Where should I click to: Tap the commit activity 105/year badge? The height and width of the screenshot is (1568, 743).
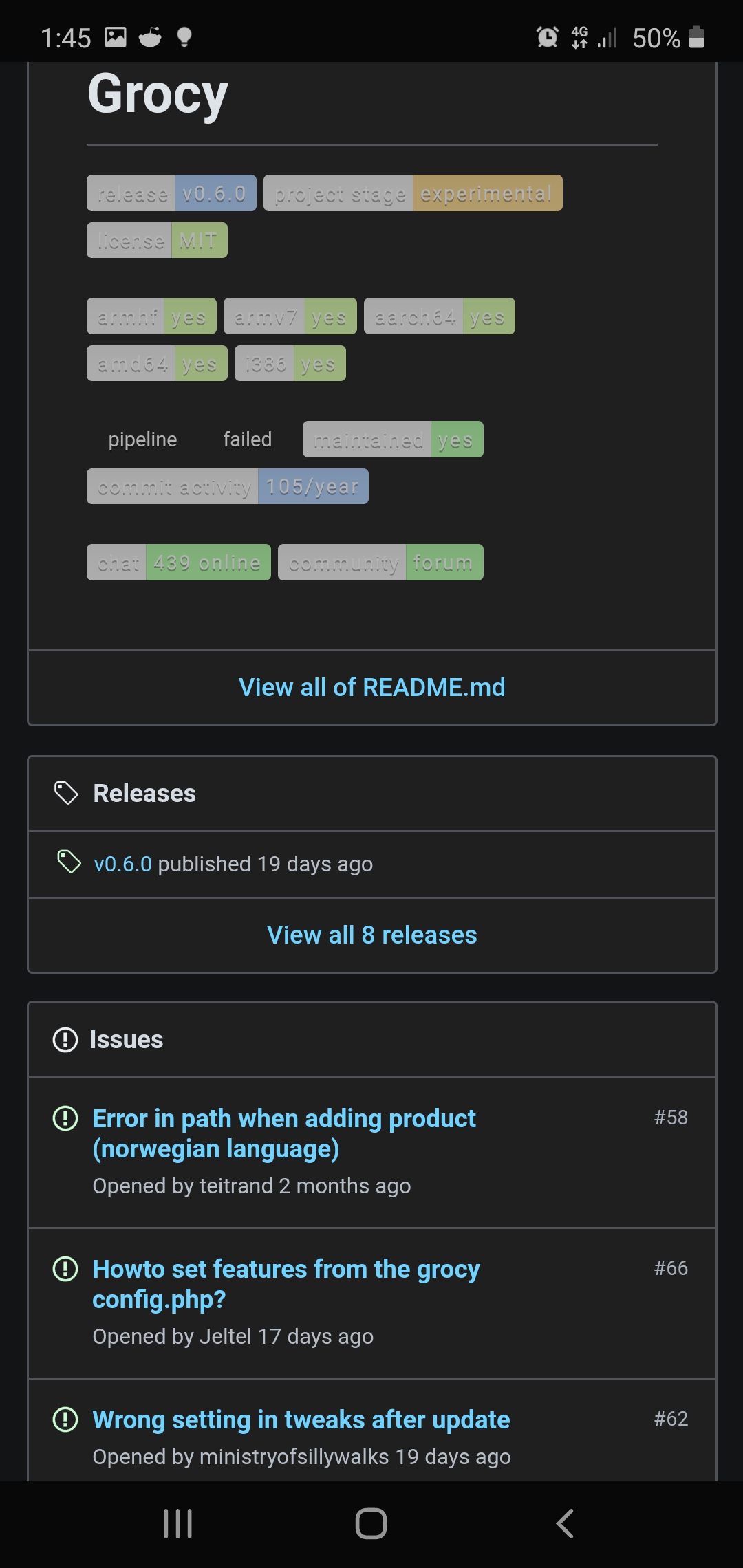pyautogui.click(x=227, y=487)
